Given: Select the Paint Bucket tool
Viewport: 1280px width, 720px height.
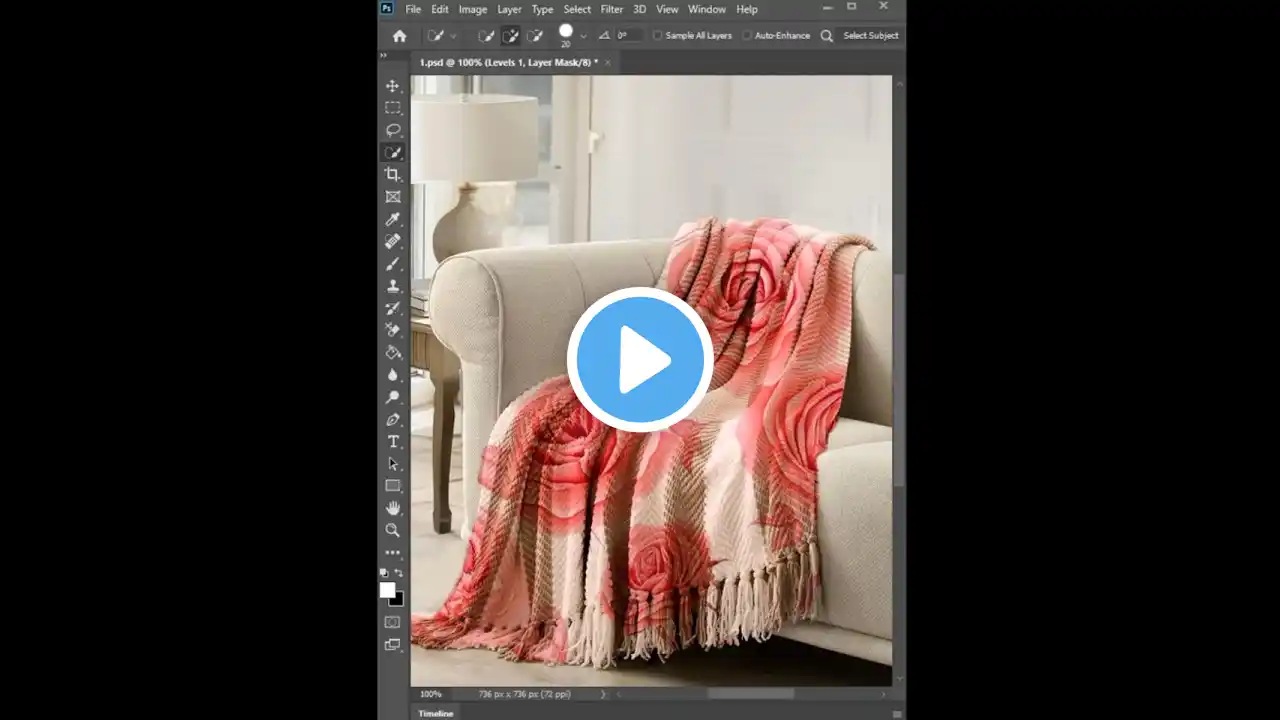Looking at the screenshot, I should (x=393, y=352).
